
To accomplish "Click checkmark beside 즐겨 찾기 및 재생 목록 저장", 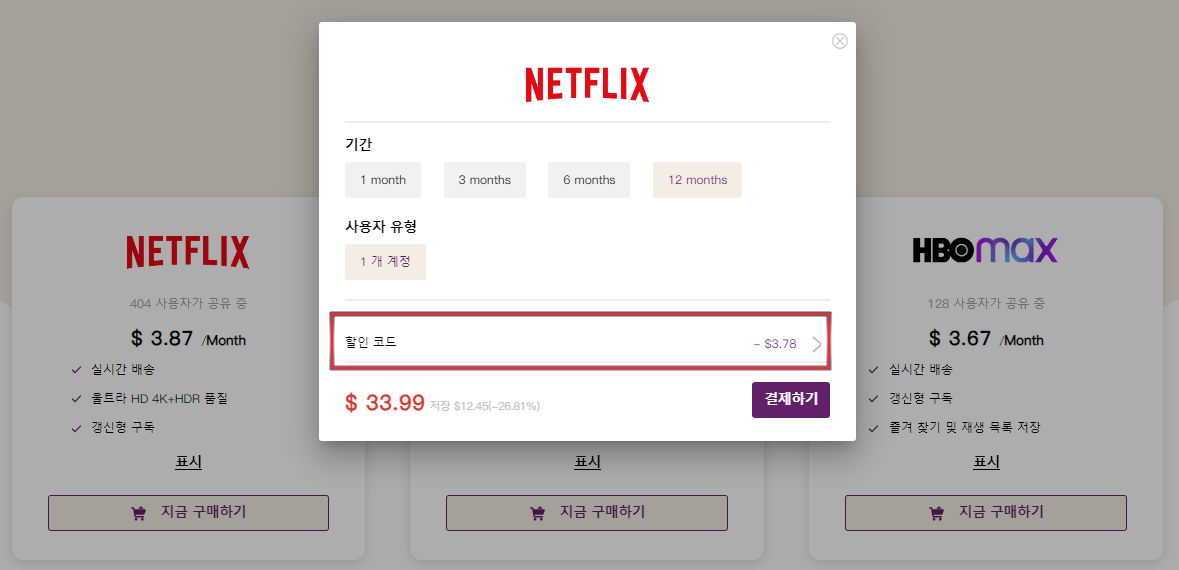I will click(873, 428).
